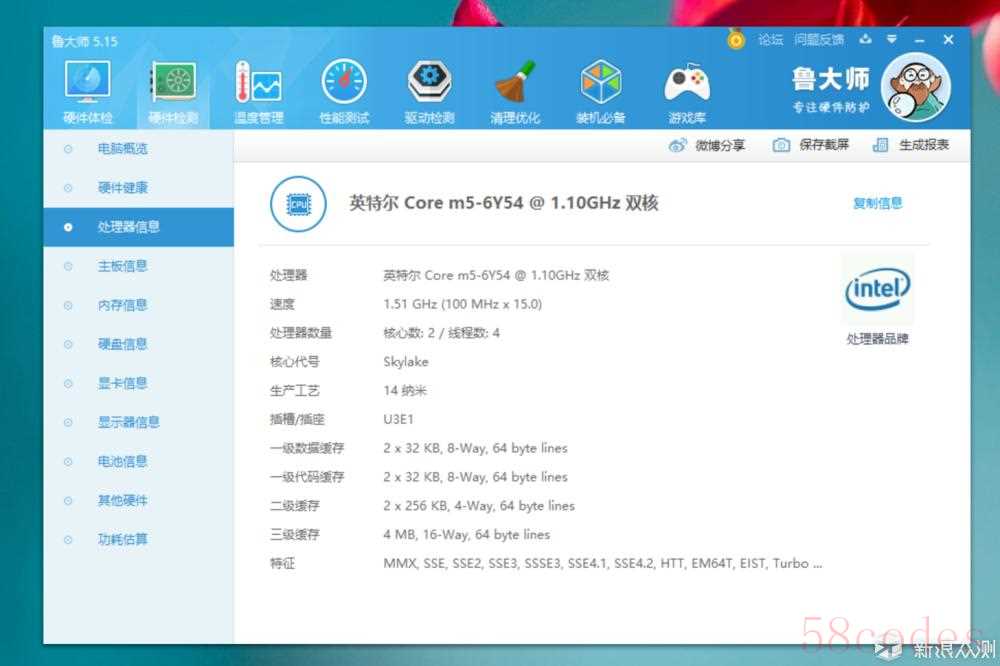Viewport: 1000px width, 666px height.
Task: Open the dropdown menu arrow in title bar
Action: (892, 40)
